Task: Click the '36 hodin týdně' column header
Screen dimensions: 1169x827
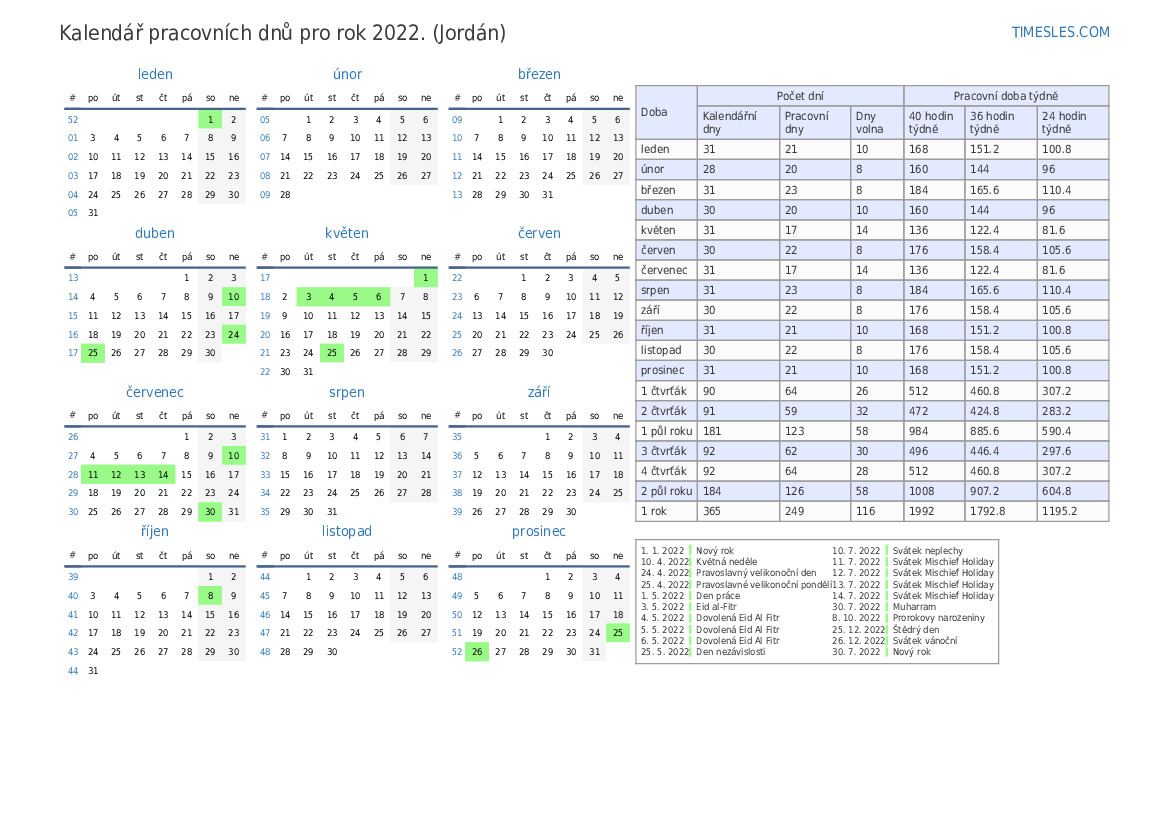Action: pyautogui.click(x=1001, y=122)
